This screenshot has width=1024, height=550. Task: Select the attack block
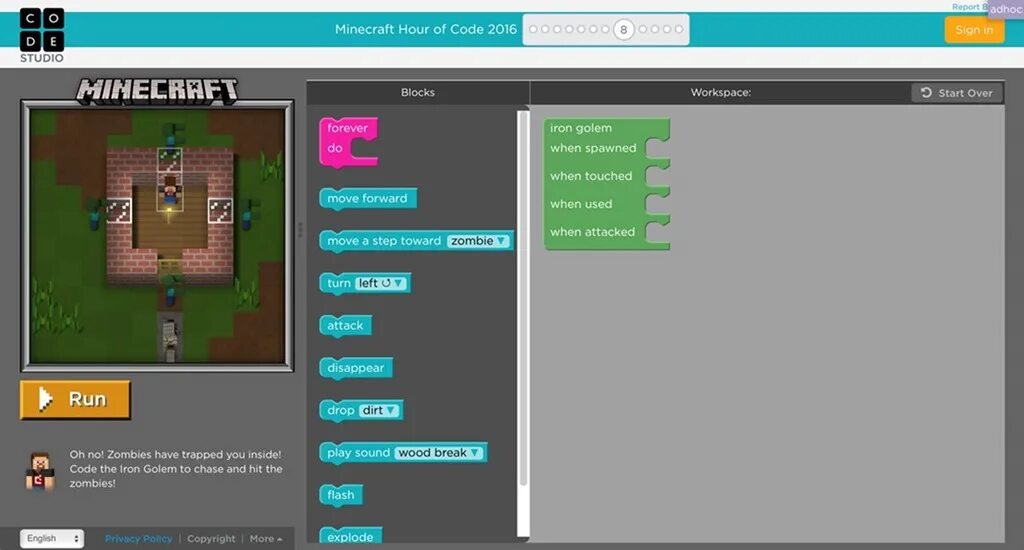click(x=345, y=325)
